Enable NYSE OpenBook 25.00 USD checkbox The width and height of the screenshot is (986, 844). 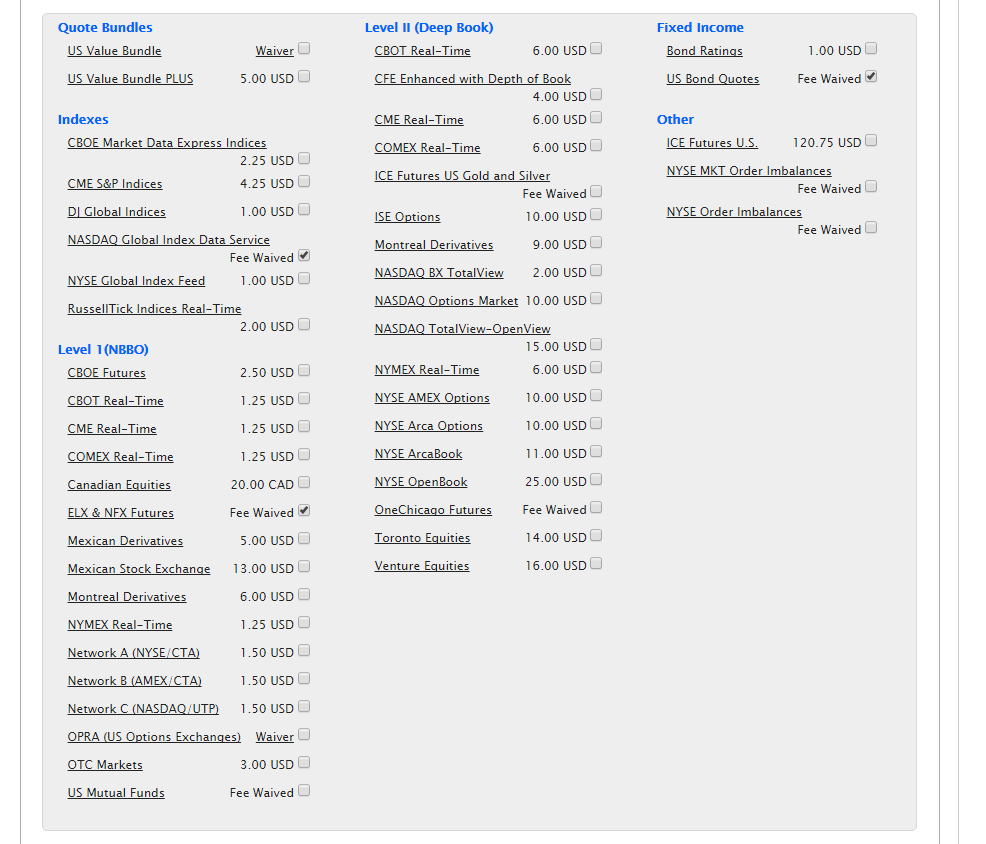(x=597, y=480)
